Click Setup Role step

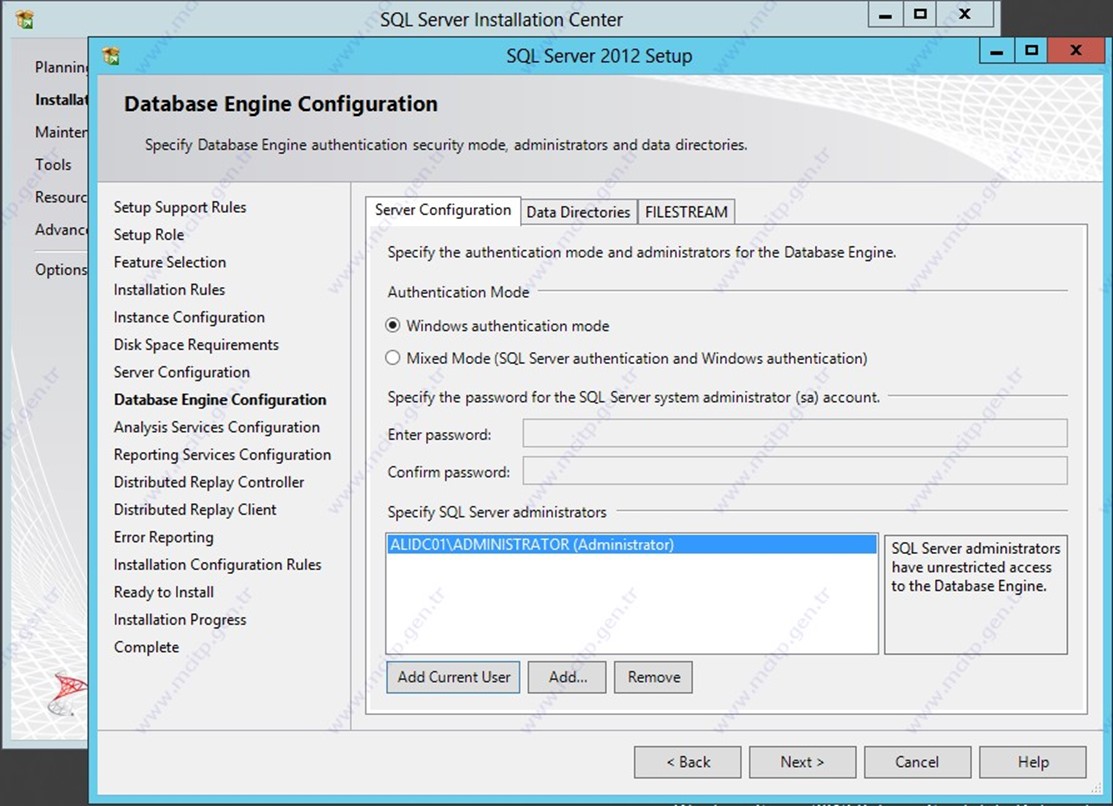click(x=148, y=234)
